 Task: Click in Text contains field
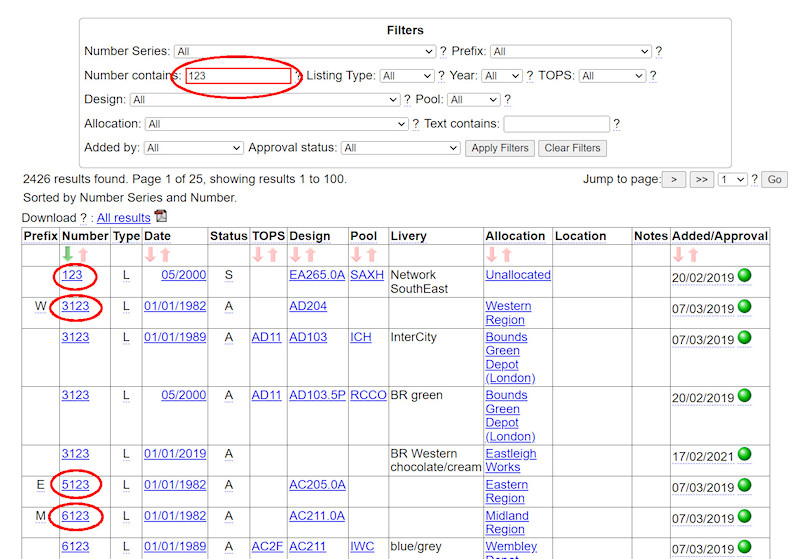557,124
